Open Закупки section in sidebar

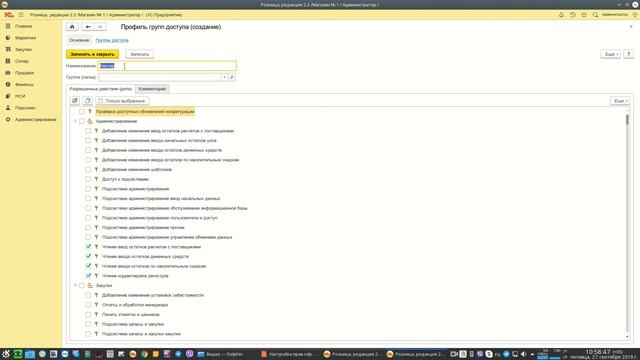[23, 49]
